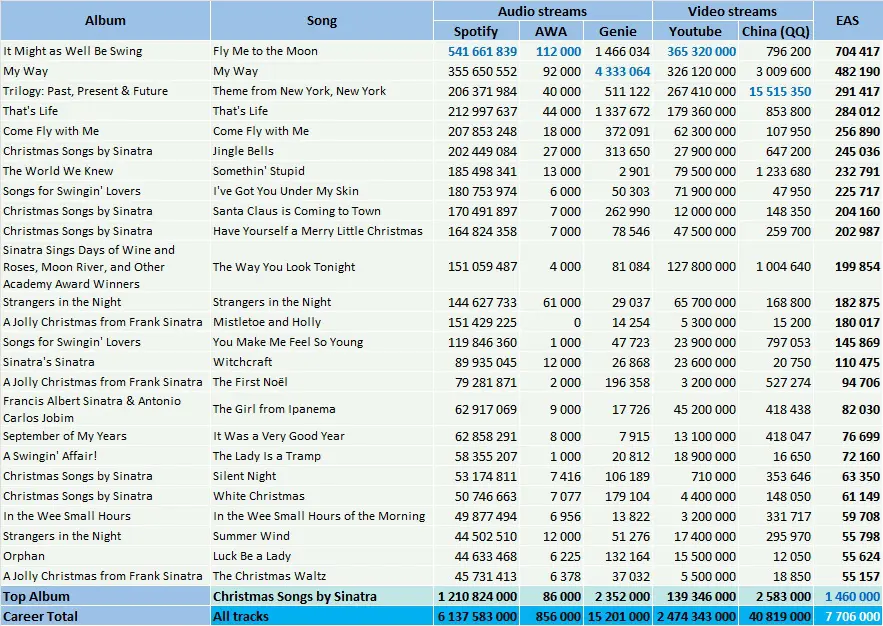The width and height of the screenshot is (883, 626).
Task: Click My Way Spotify value 355 650 552
Action: click(482, 71)
